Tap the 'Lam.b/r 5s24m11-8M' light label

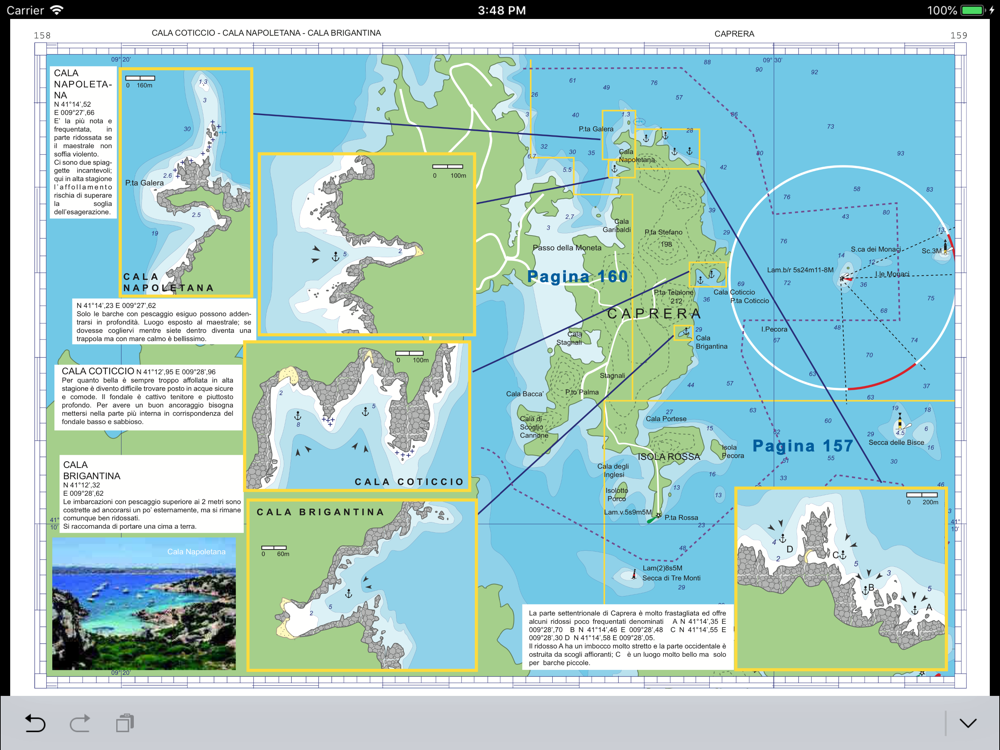(x=800, y=270)
